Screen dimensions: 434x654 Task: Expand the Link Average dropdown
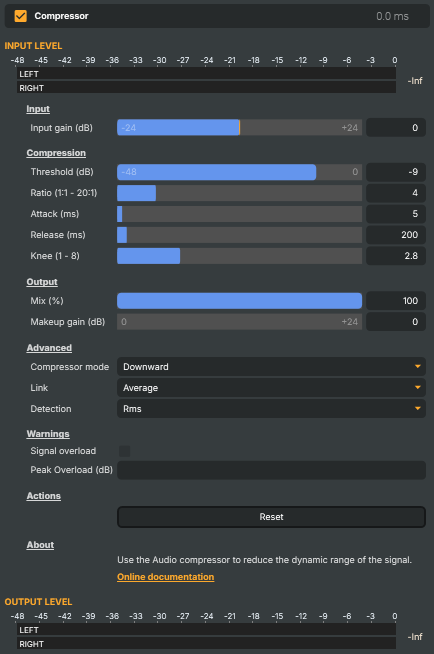point(271,388)
